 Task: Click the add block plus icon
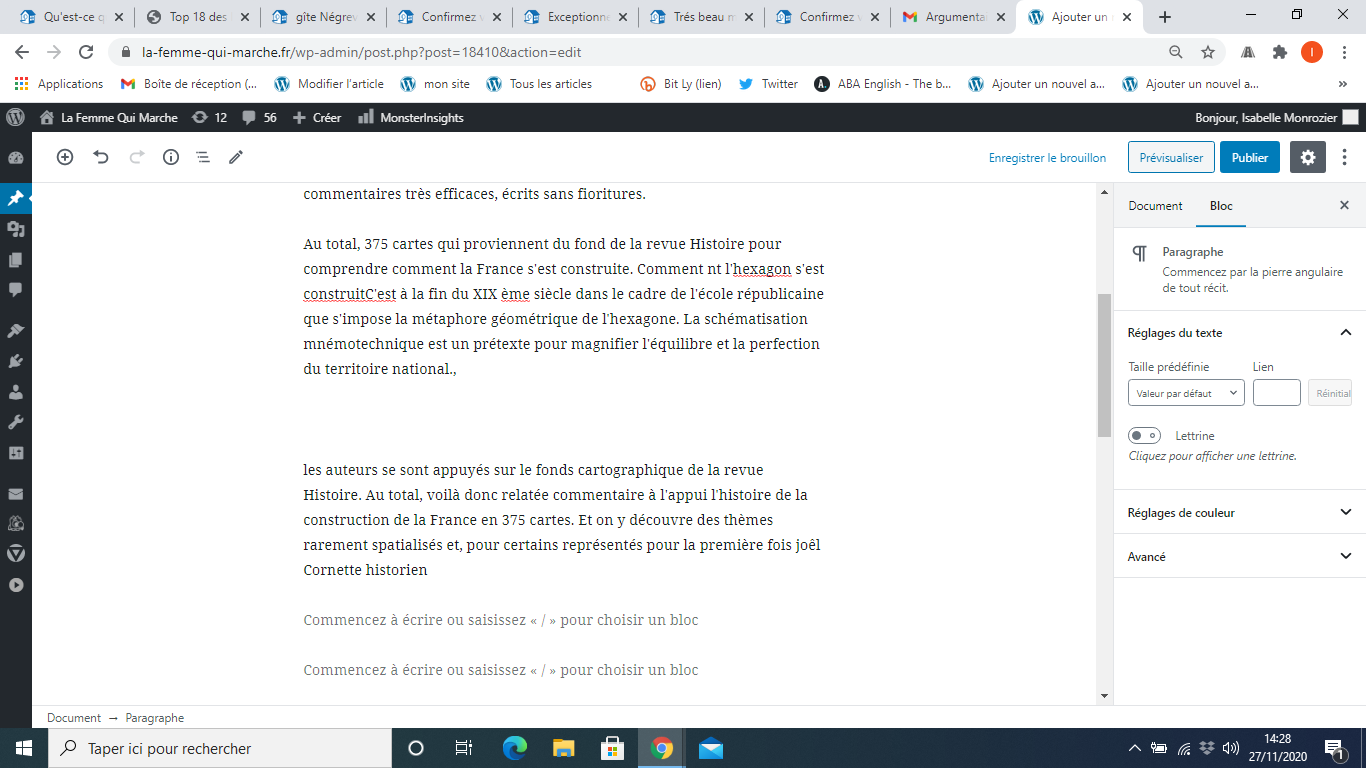[65, 157]
